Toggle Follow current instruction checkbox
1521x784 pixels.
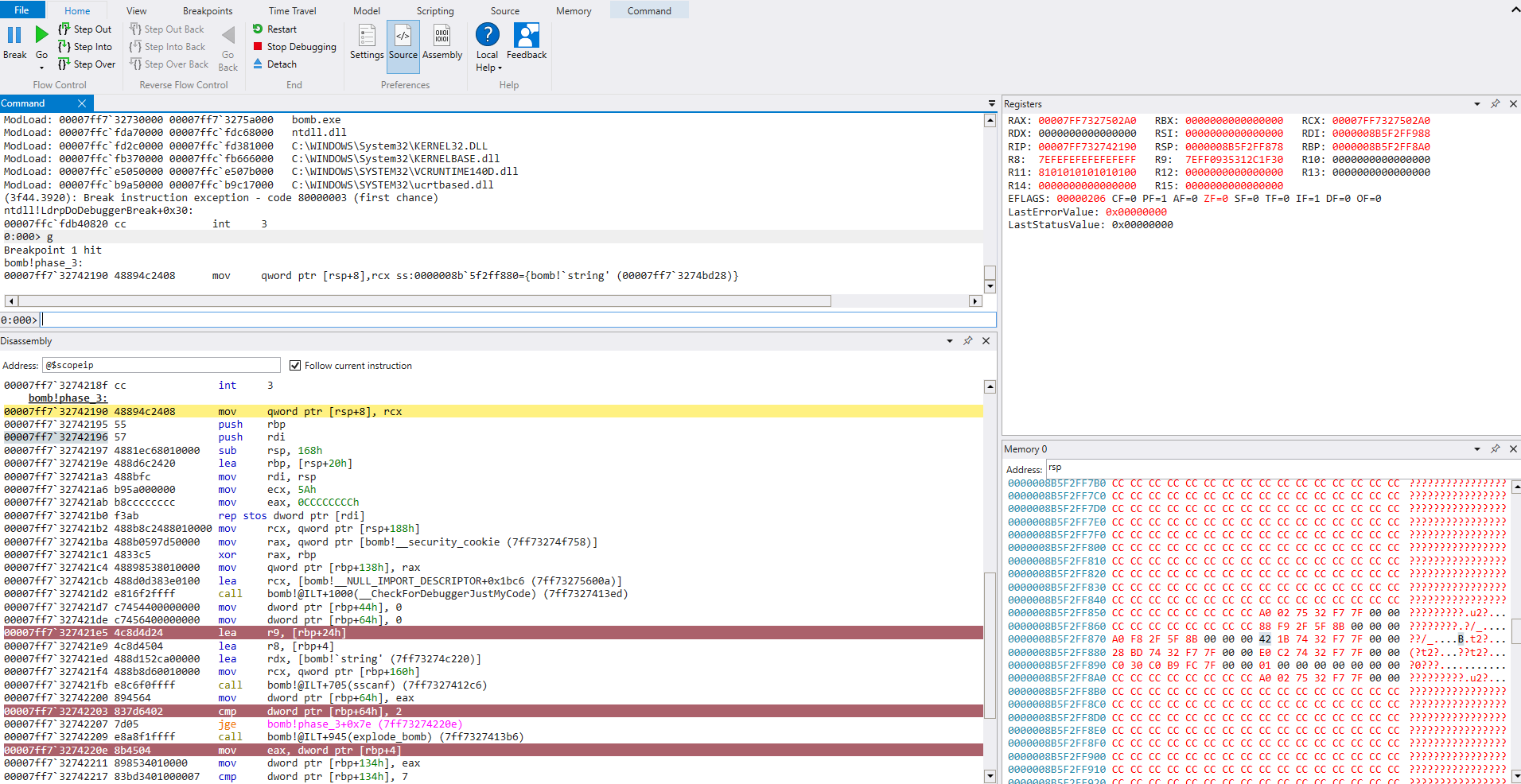(295, 366)
